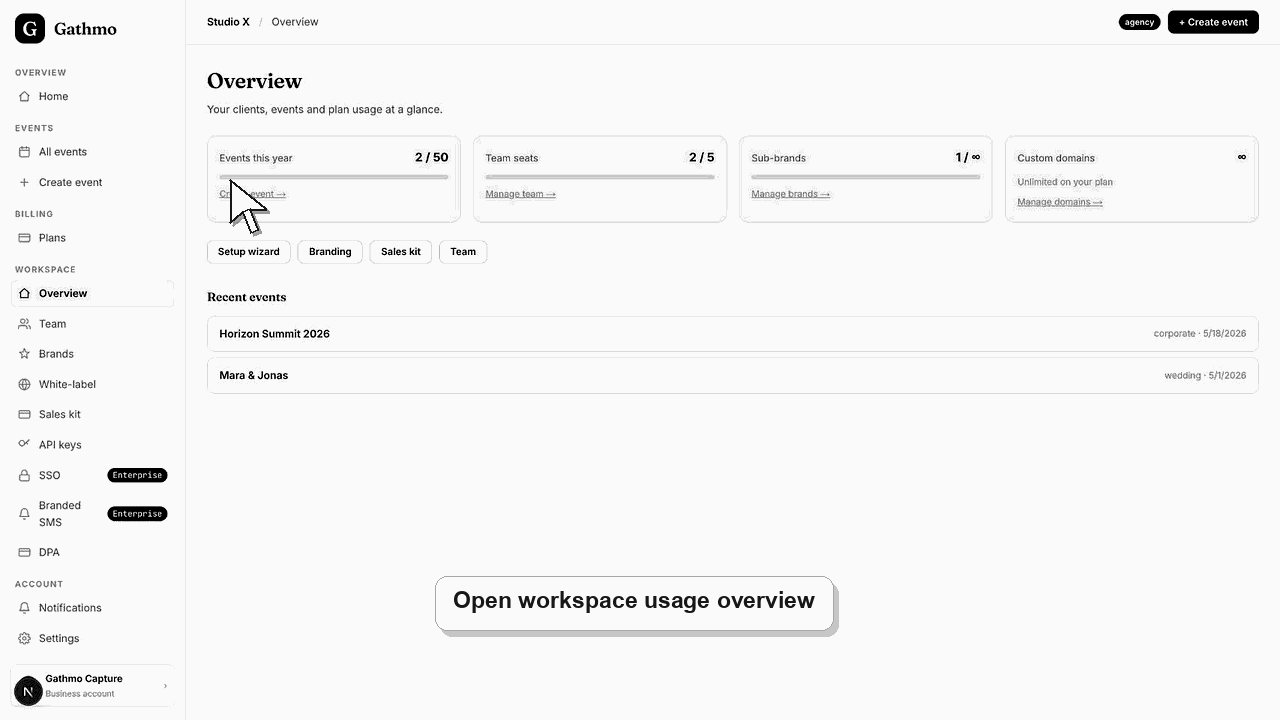This screenshot has width=1280, height=720.
Task: Click the Plans card icon
Action: pos(24,238)
